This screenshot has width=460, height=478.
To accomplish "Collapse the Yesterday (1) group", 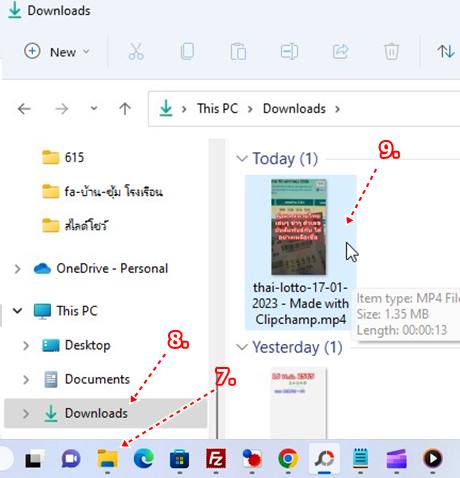I will (x=242, y=347).
